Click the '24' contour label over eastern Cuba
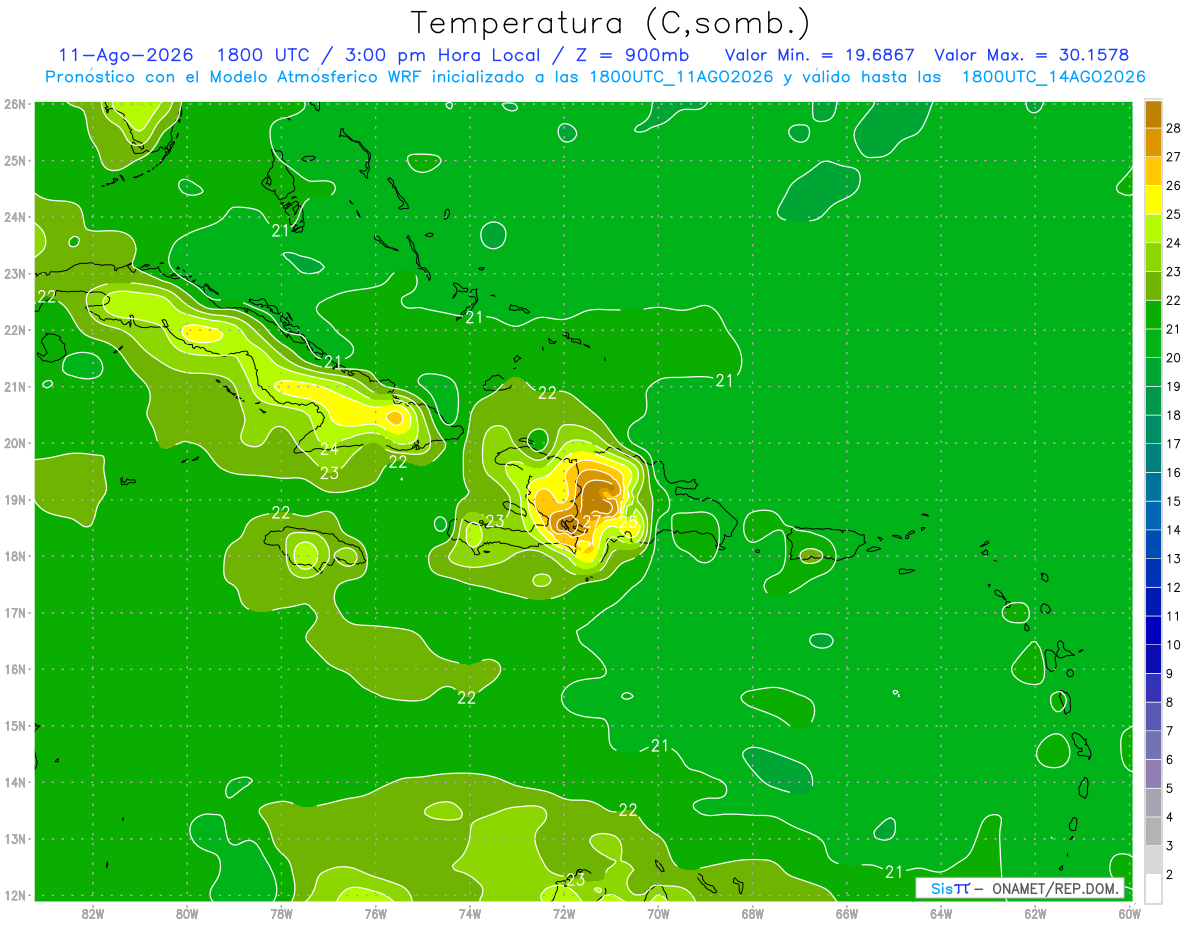Image resolution: width=1200 pixels, height=927 pixels. [x=329, y=449]
